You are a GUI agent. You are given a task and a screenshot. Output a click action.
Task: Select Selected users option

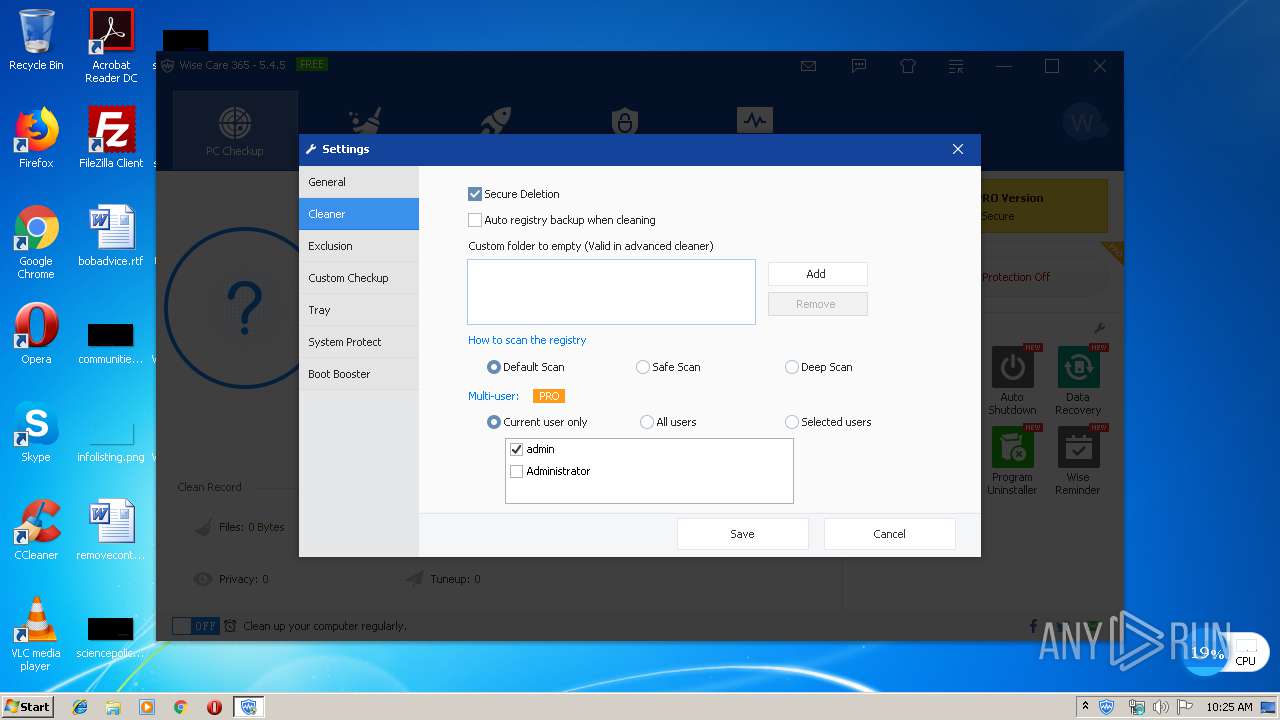click(x=792, y=422)
